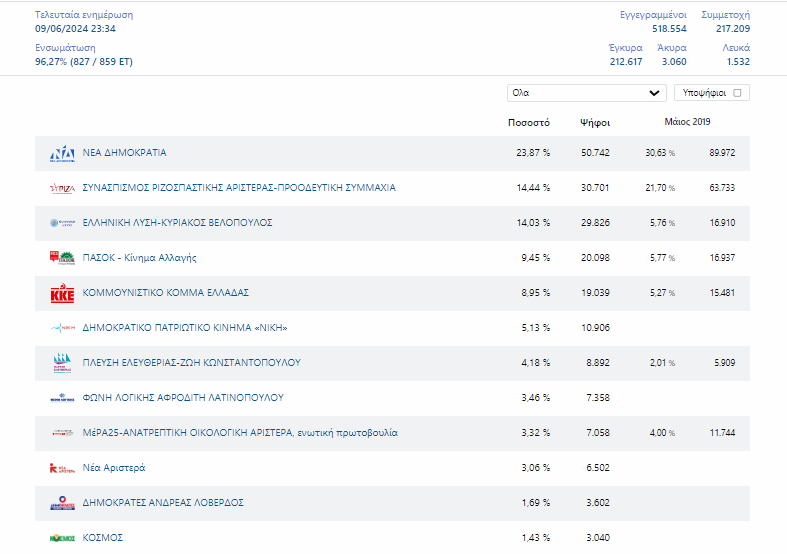Click the 09/06/2024 23:34 update timestamp
Viewport: 787px width, 554px height.
tap(75, 29)
